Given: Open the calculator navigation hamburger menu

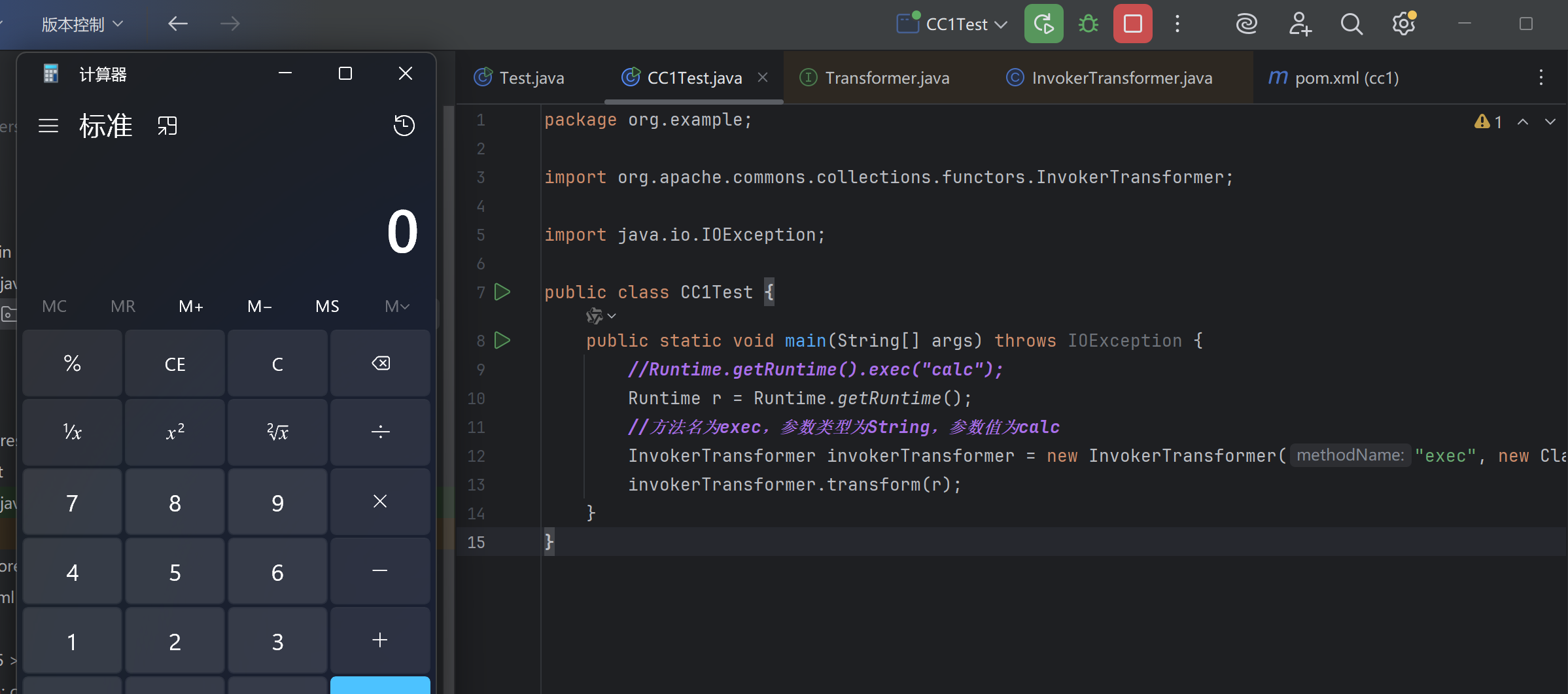Looking at the screenshot, I should [48, 126].
